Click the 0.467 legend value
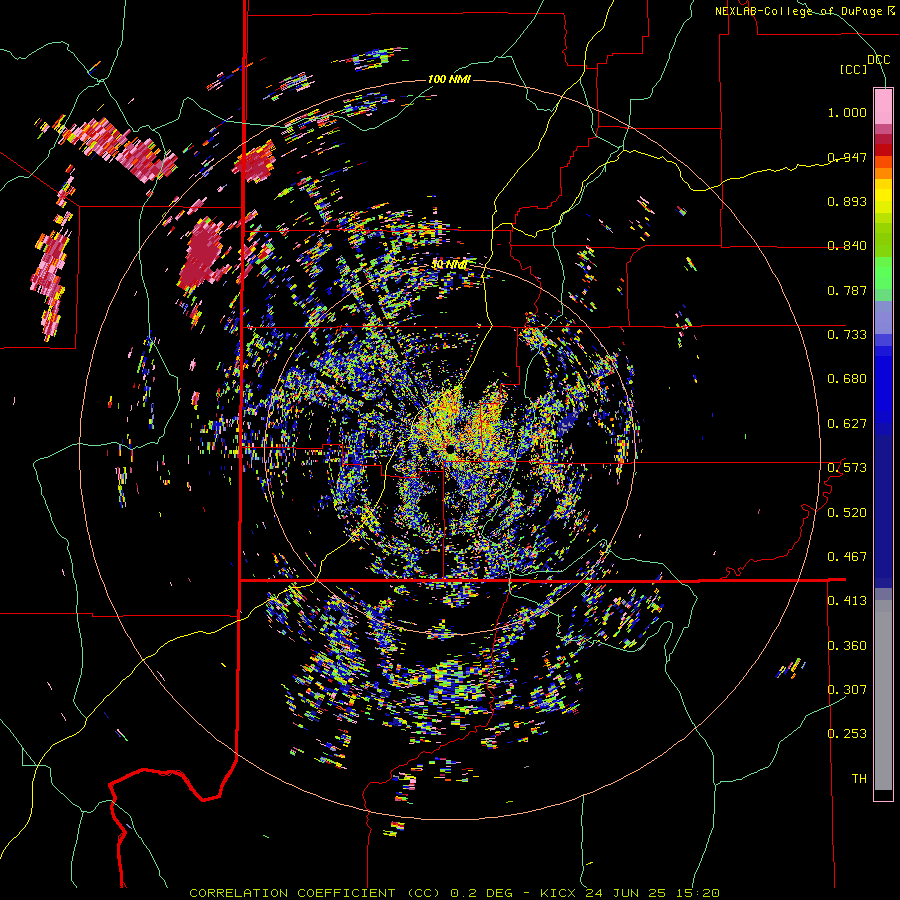The height and width of the screenshot is (900, 900). pos(847,557)
